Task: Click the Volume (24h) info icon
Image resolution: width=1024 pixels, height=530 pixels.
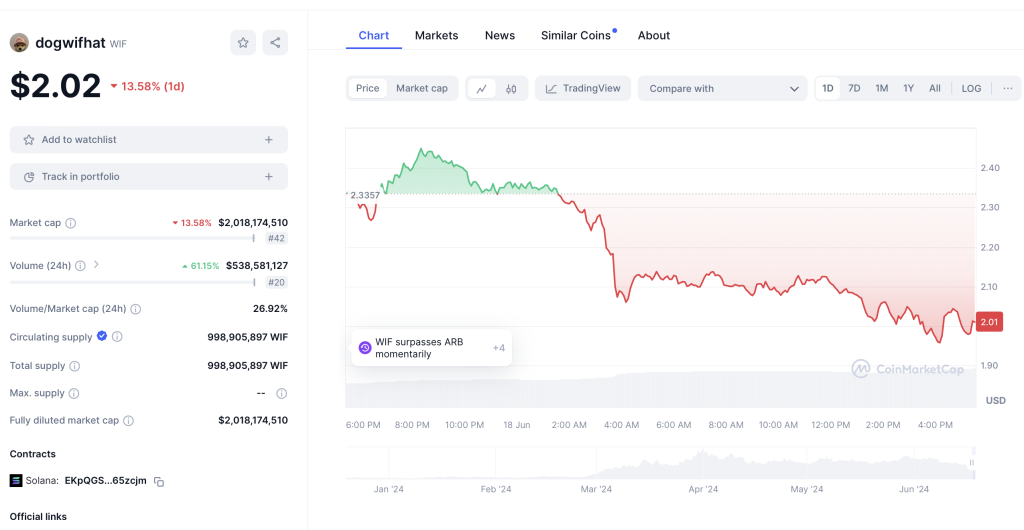Action: [80, 266]
